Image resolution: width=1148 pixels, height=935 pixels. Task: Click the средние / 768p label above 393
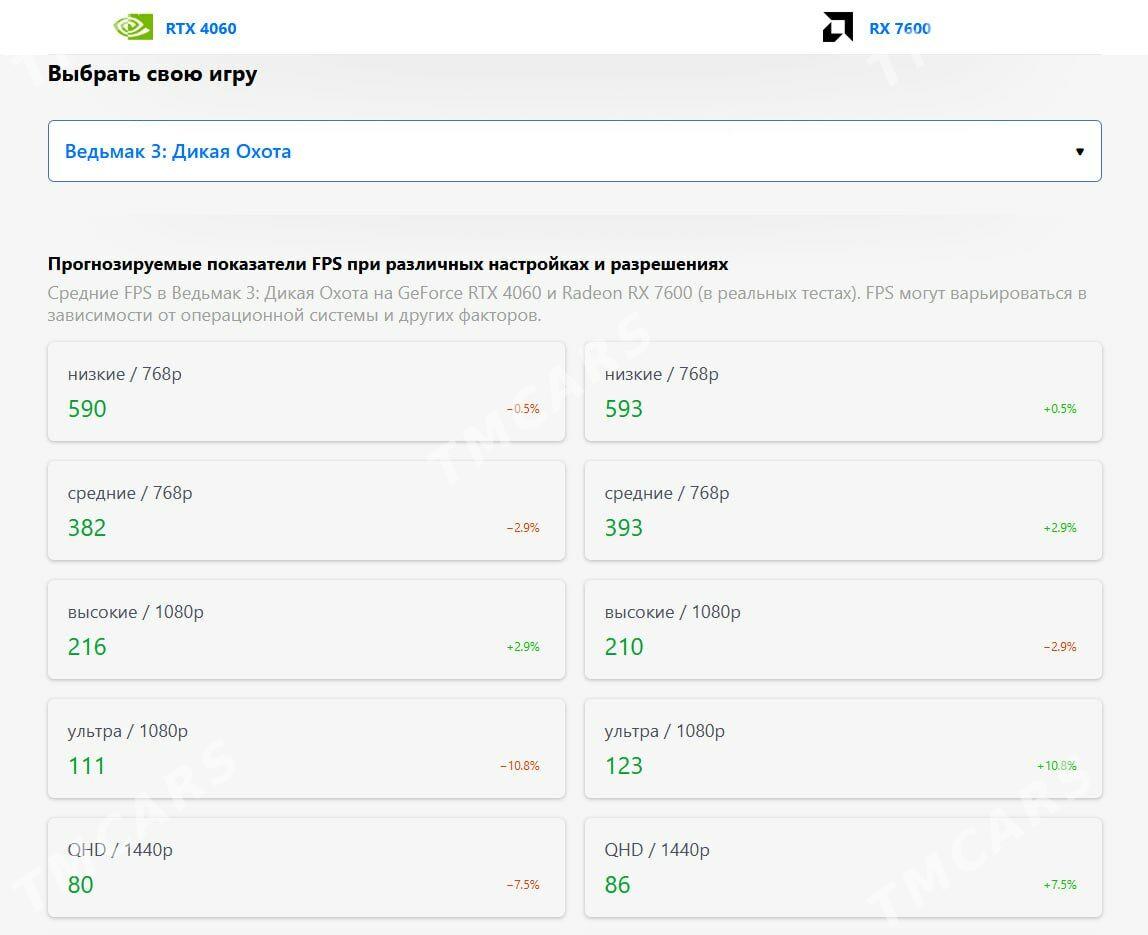pos(667,493)
